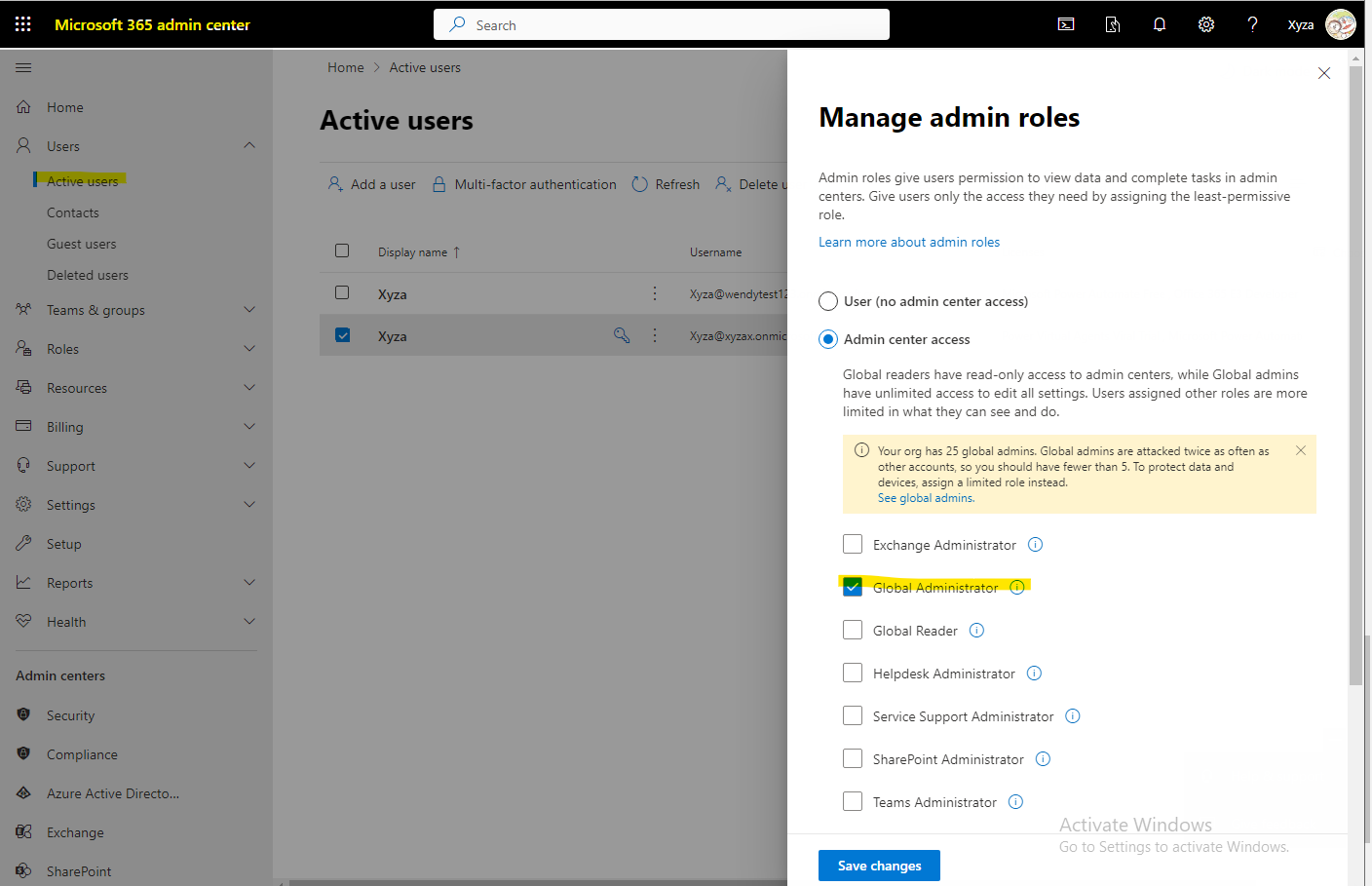Click the Refresh icon above the user list
This screenshot has width=1372, height=886.
[x=640, y=183]
